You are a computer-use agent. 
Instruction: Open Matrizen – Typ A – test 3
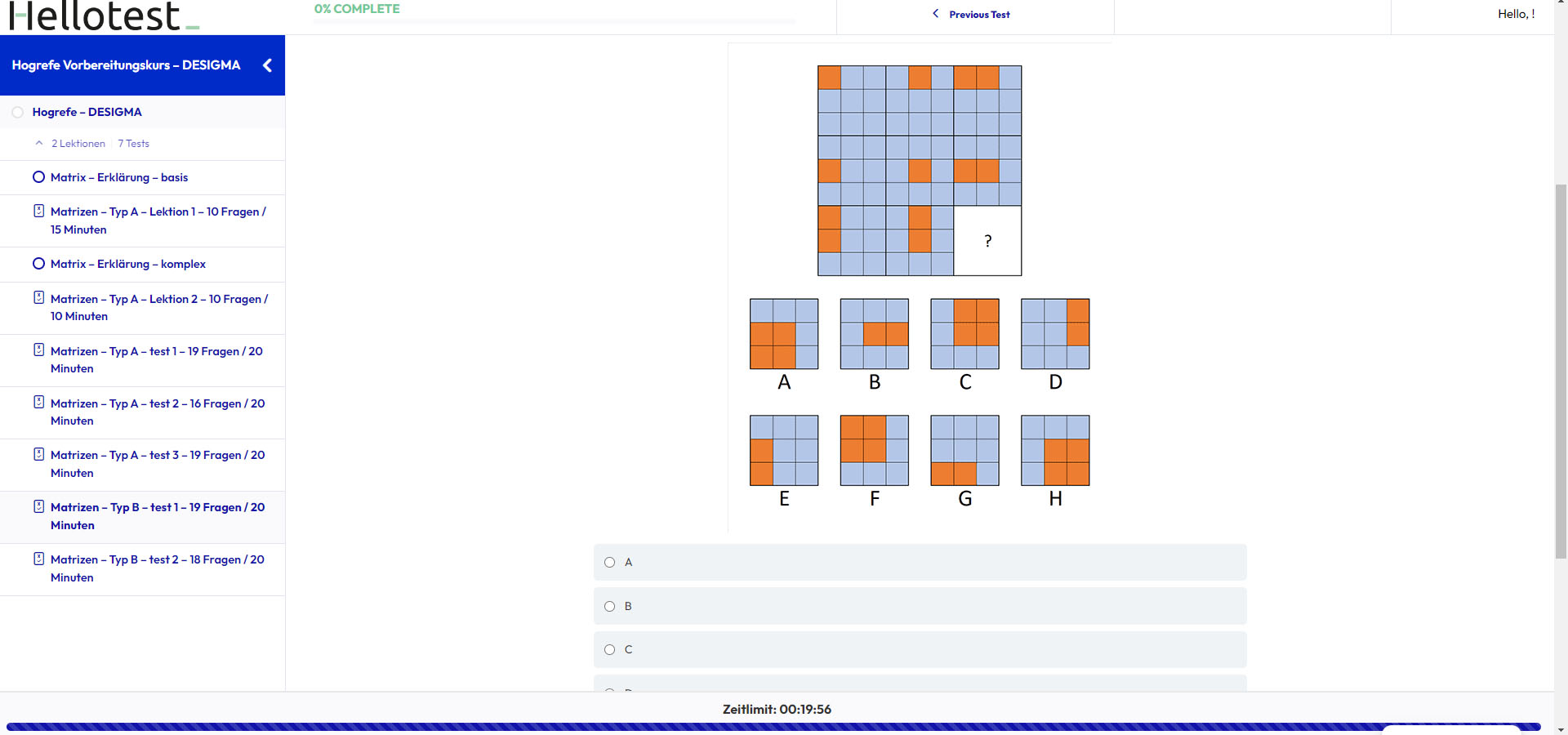coord(157,464)
